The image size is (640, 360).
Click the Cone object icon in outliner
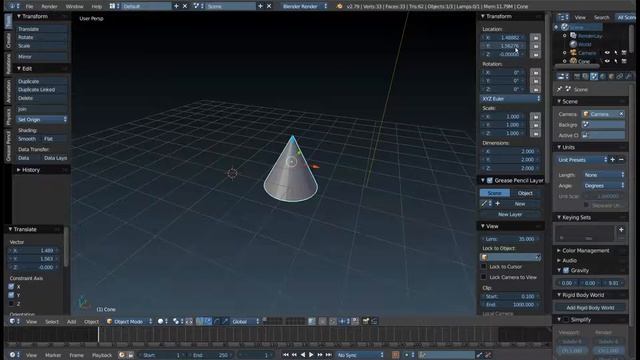pos(573,61)
